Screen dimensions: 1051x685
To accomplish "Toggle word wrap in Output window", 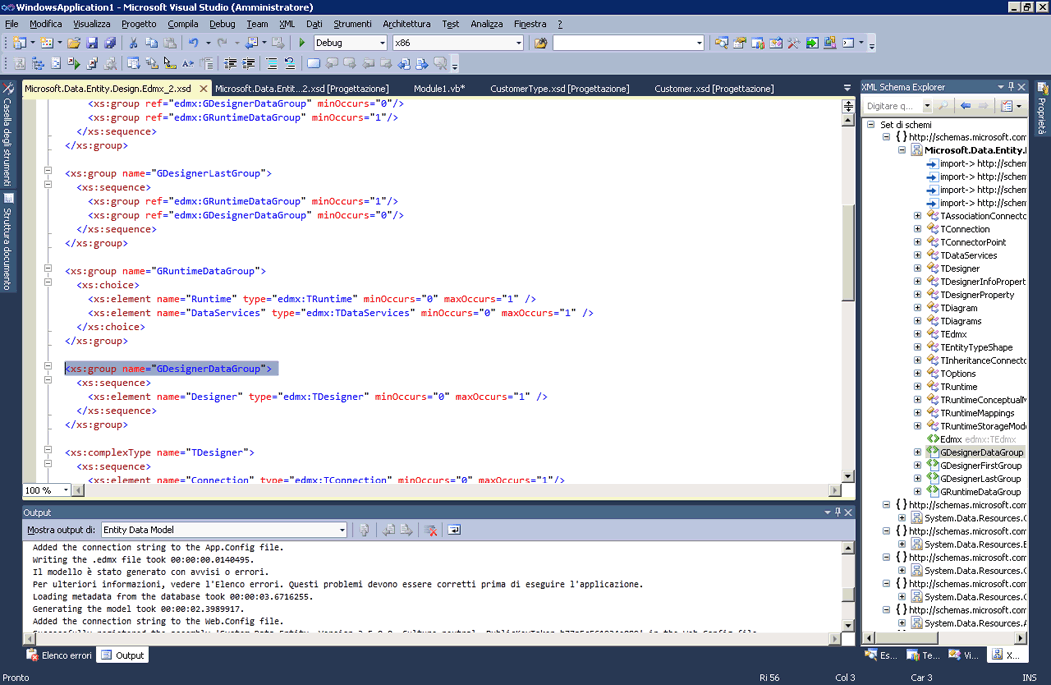I will pos(454,530).
